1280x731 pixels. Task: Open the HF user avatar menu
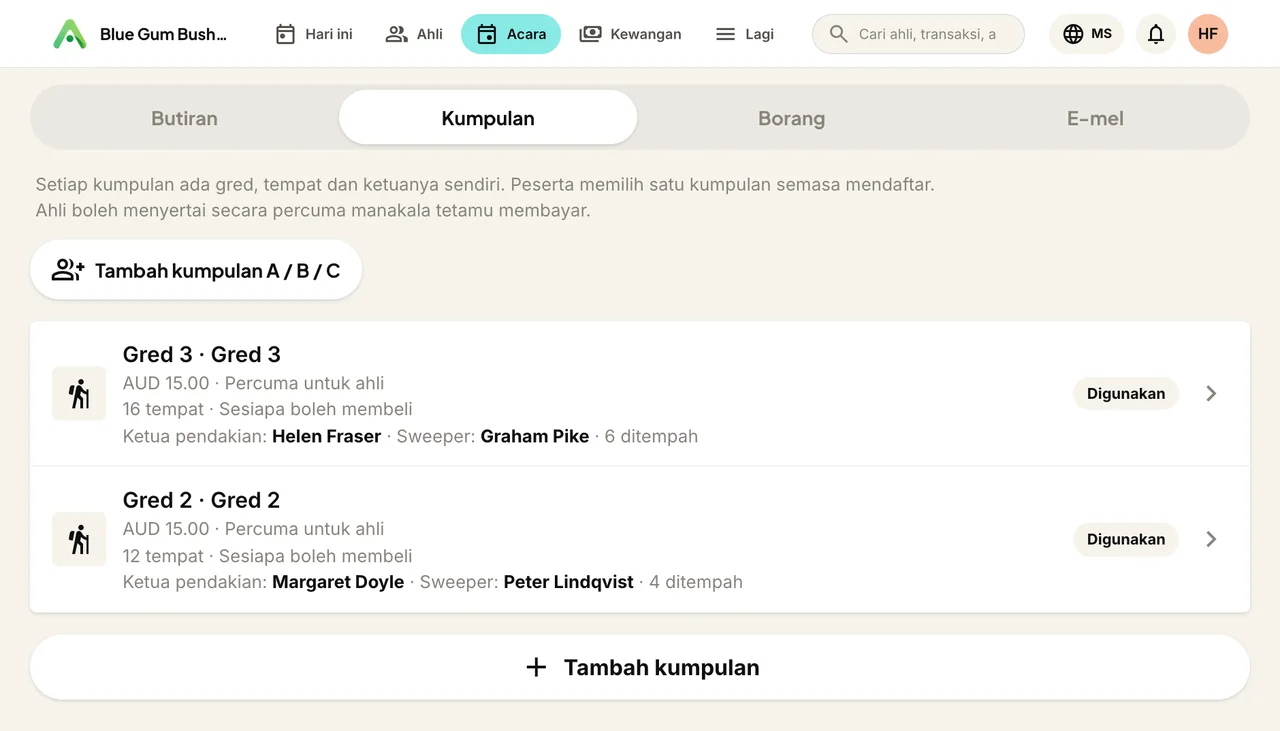1208,34
